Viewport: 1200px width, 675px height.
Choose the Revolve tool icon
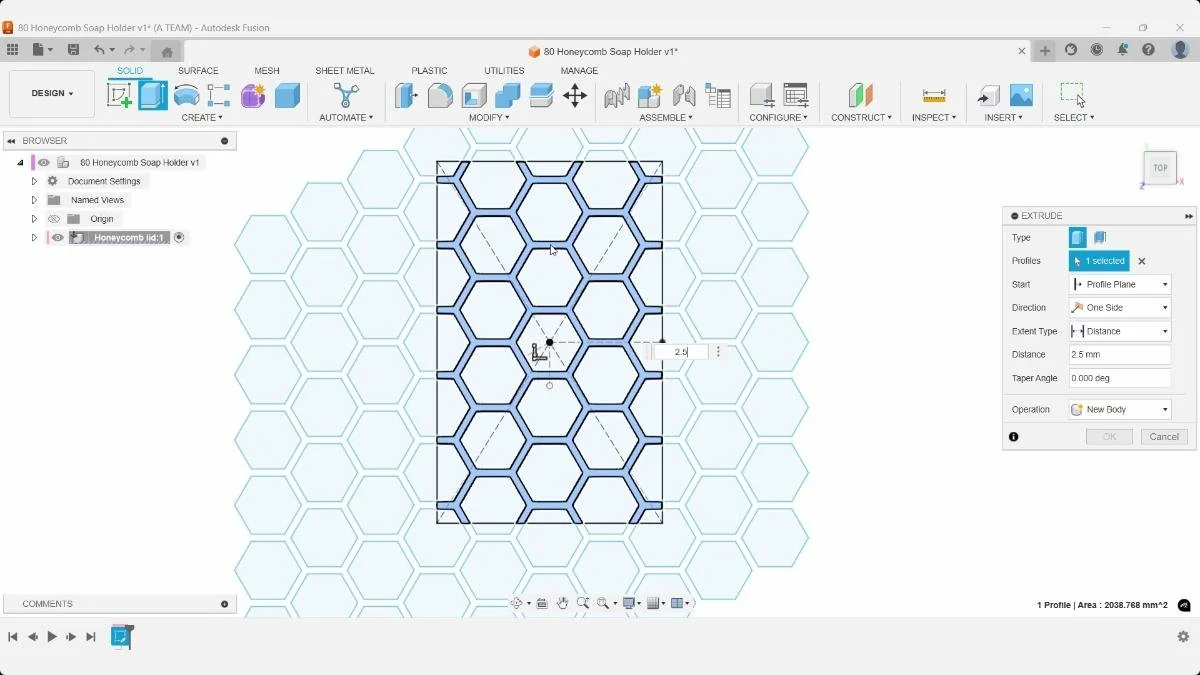tap(186, 95)
